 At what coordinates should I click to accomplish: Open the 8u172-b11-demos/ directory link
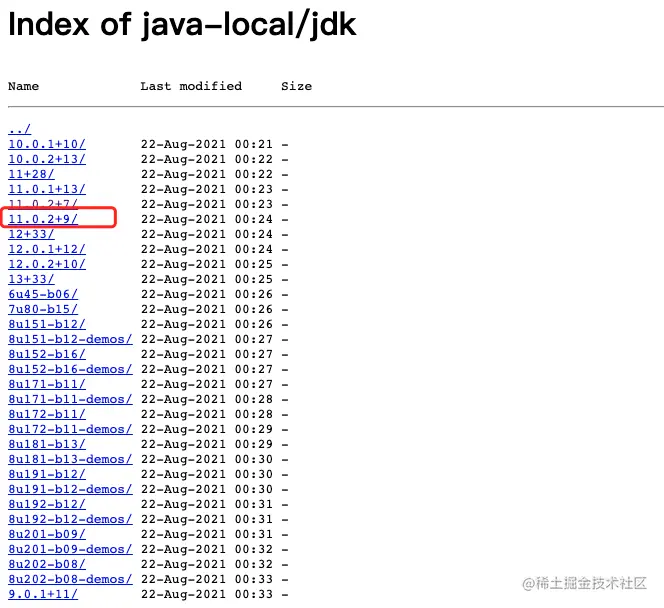point(70,429)
